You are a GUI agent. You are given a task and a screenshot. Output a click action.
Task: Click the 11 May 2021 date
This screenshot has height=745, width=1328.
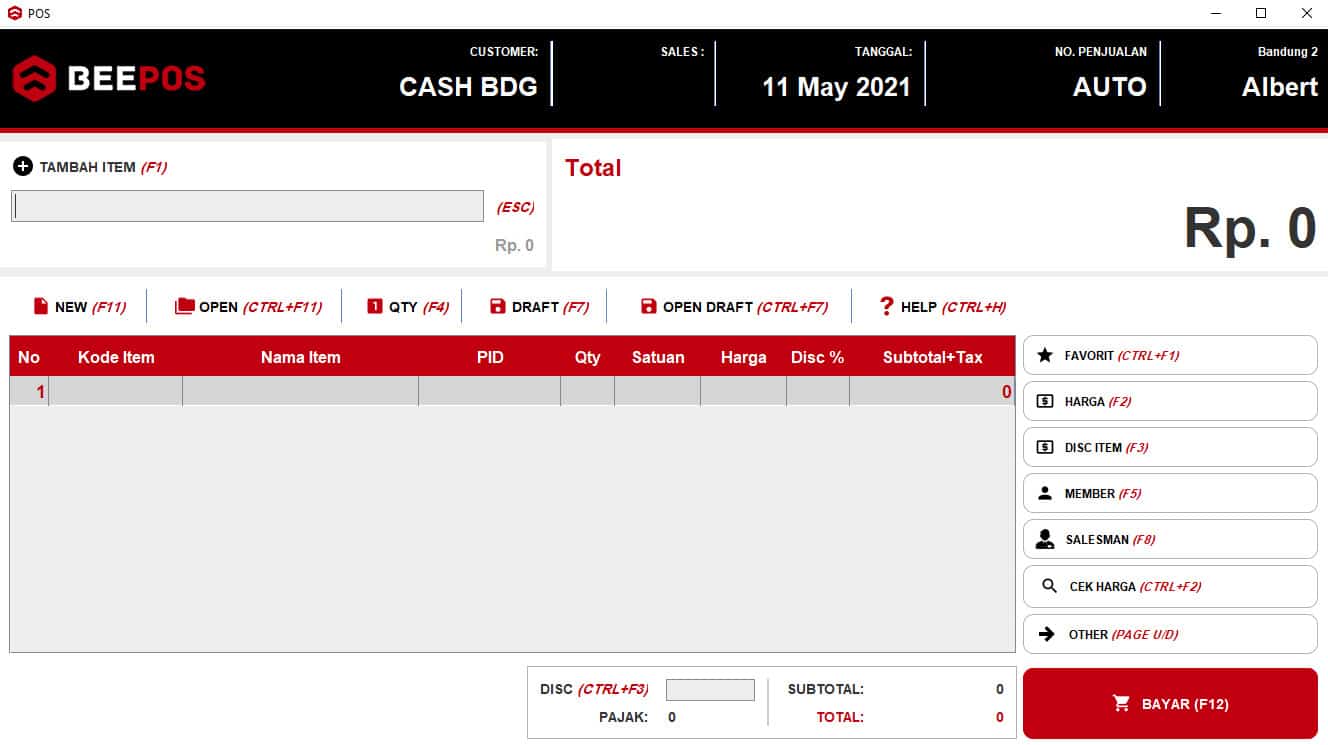click(836, 87)
